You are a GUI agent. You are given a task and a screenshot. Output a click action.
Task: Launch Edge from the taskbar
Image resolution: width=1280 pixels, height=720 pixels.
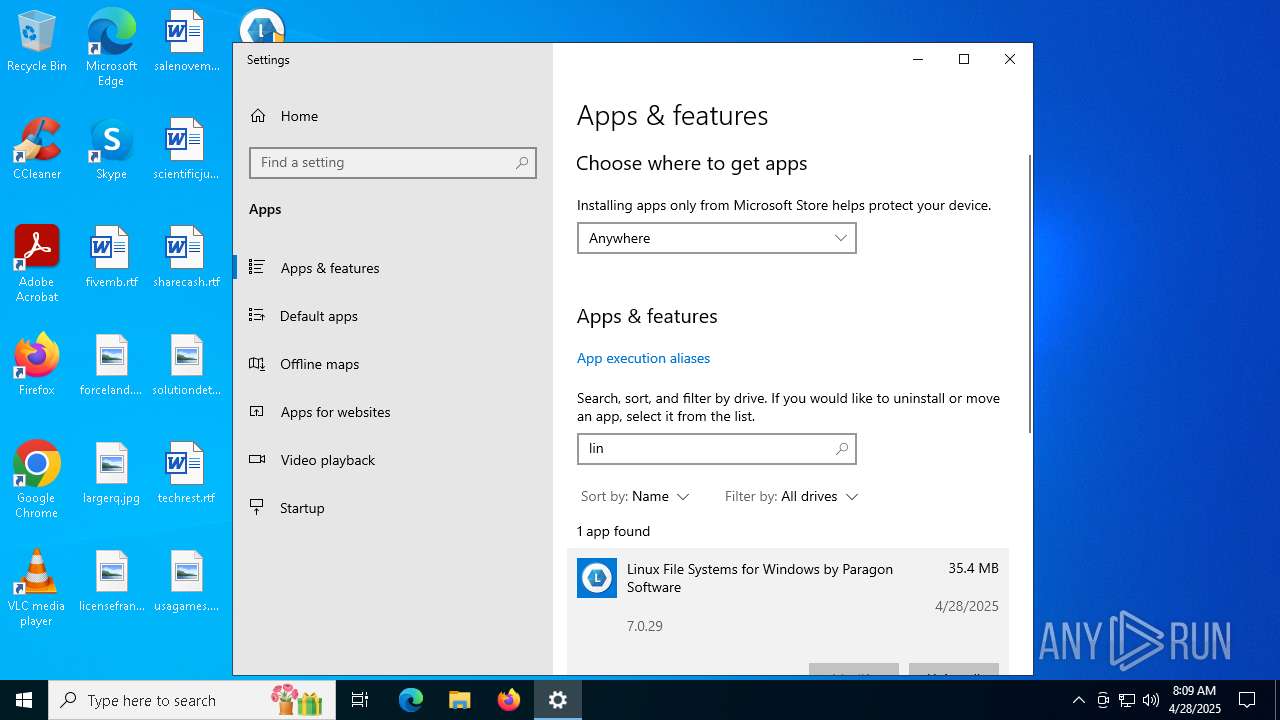tap(411, 700)
